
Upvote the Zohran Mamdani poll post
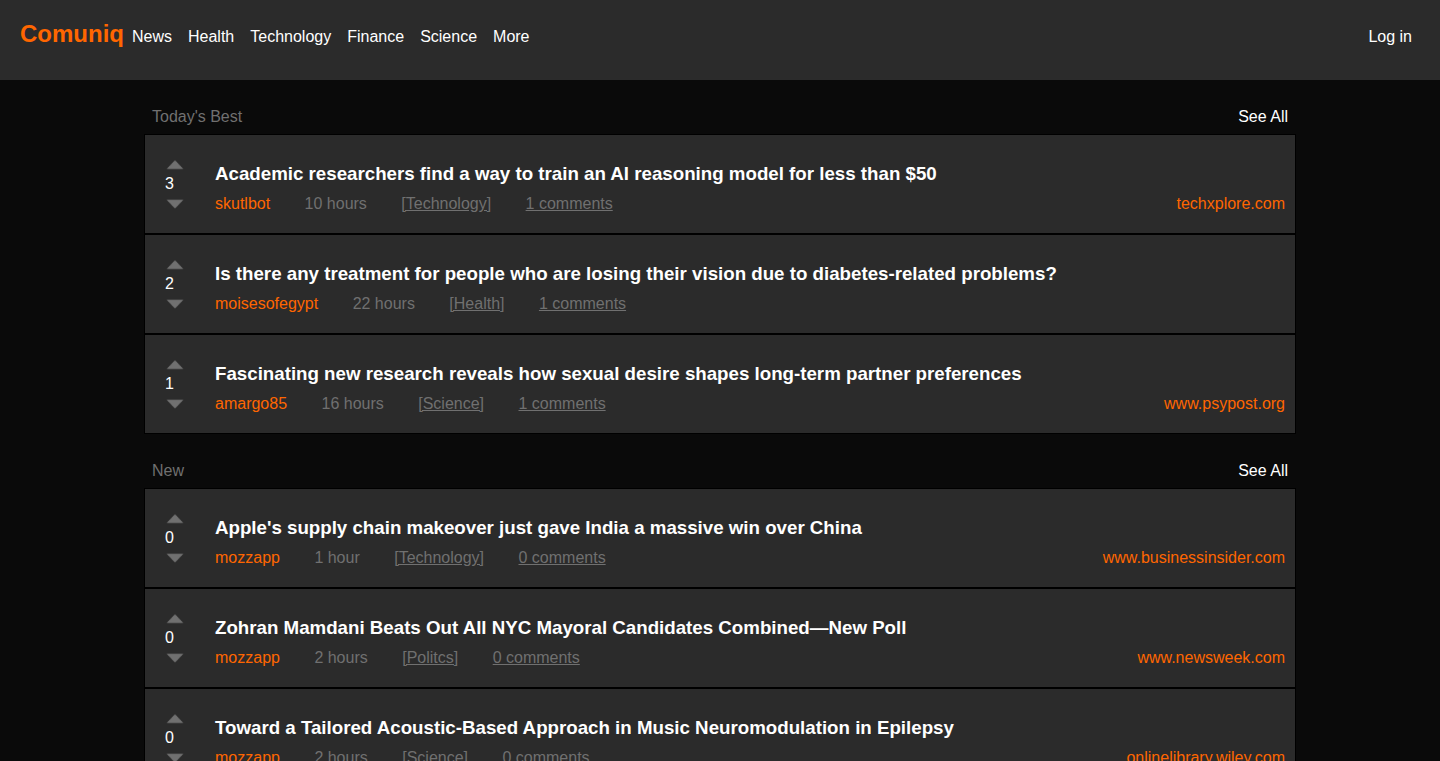tap(175, 619)
